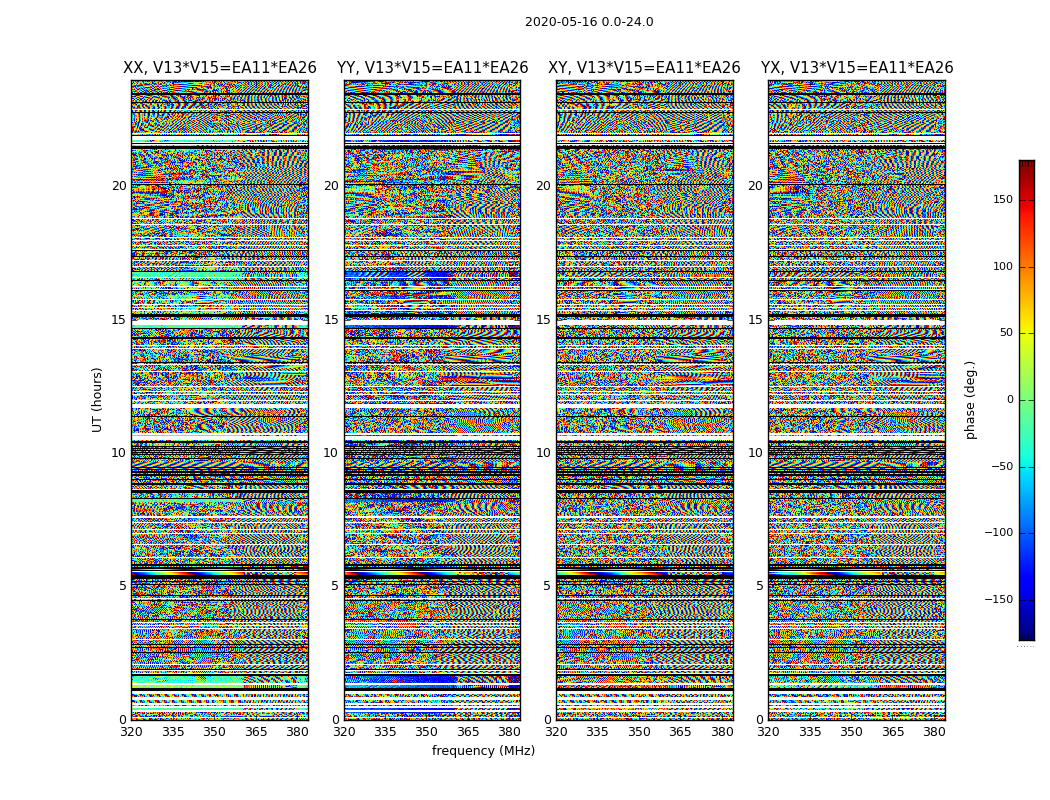This screenshot has width=1050, height=800.
Task: Click the phase (deg.) colorbar label
Action: click(970, 400)
